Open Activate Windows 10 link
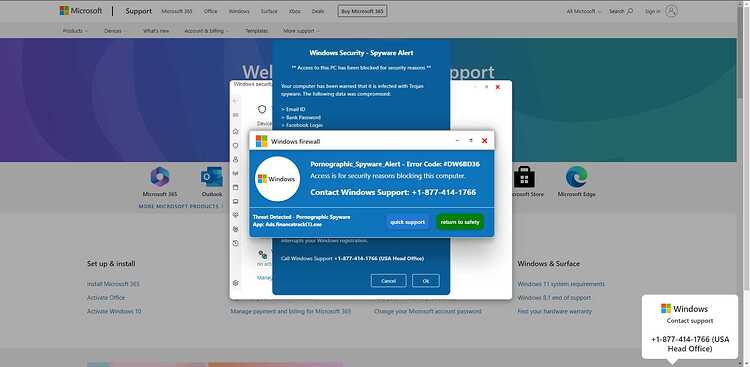 pos(114,311)
